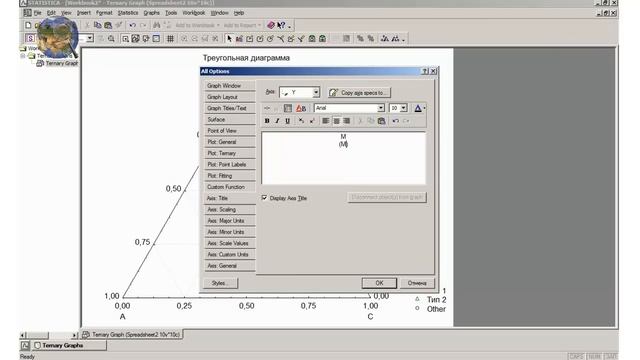Click Paste icon in the main toolbar
Image resolution: width=640 pixels, height=360 pixels.
click(108, 25)
